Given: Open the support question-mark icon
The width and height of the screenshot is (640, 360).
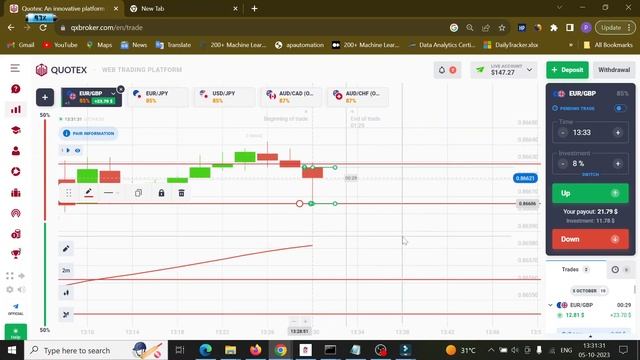Looking at the screenshot, I should pyautogui.click(x=16, y=89).
